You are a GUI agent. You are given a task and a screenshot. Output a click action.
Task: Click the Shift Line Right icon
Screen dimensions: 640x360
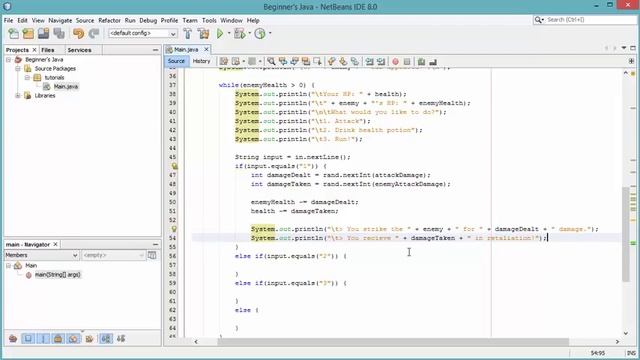coord(381,62)
